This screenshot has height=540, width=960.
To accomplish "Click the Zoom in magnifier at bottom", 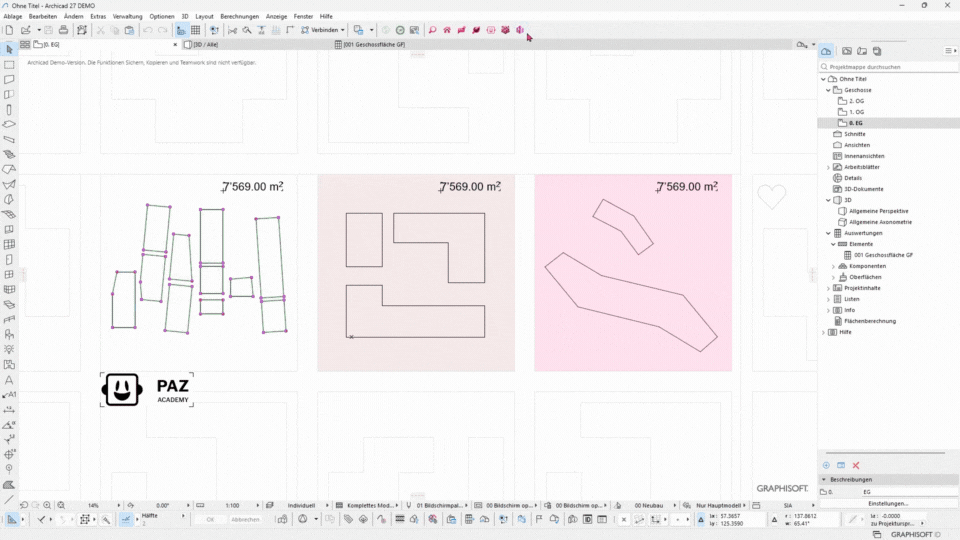I will pos(47,505).
